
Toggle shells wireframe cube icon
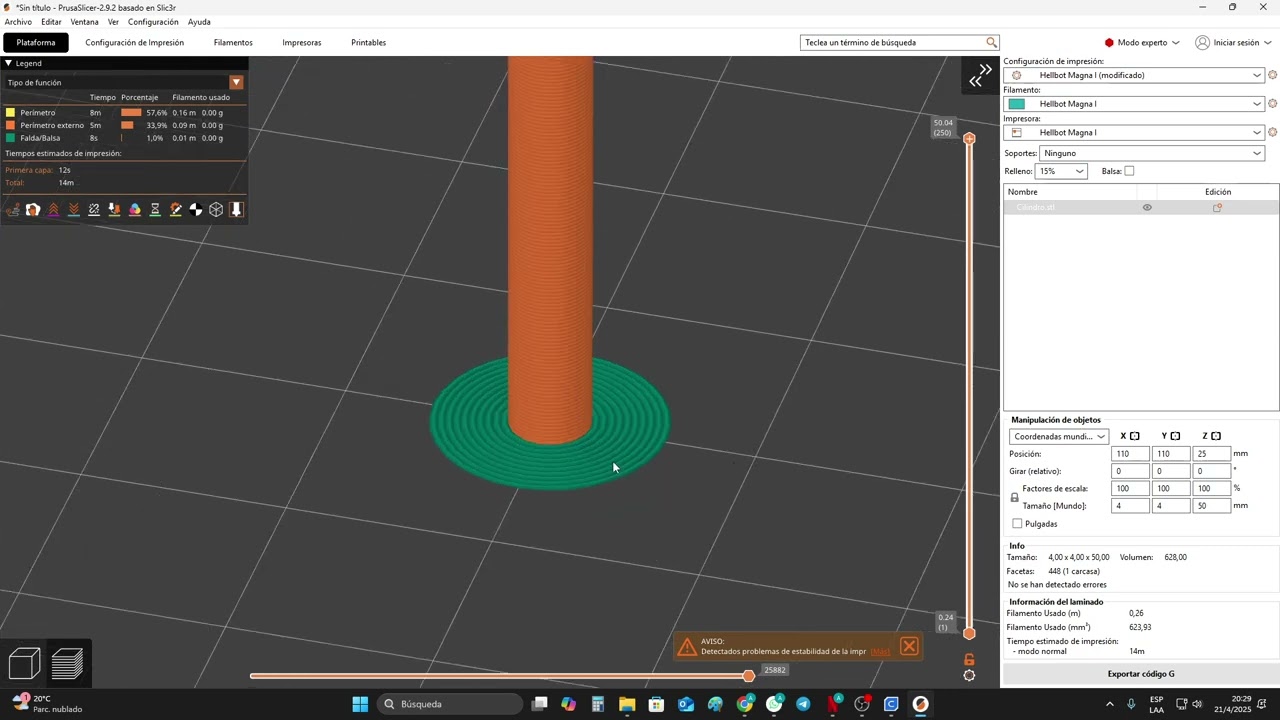coord(216,210)
